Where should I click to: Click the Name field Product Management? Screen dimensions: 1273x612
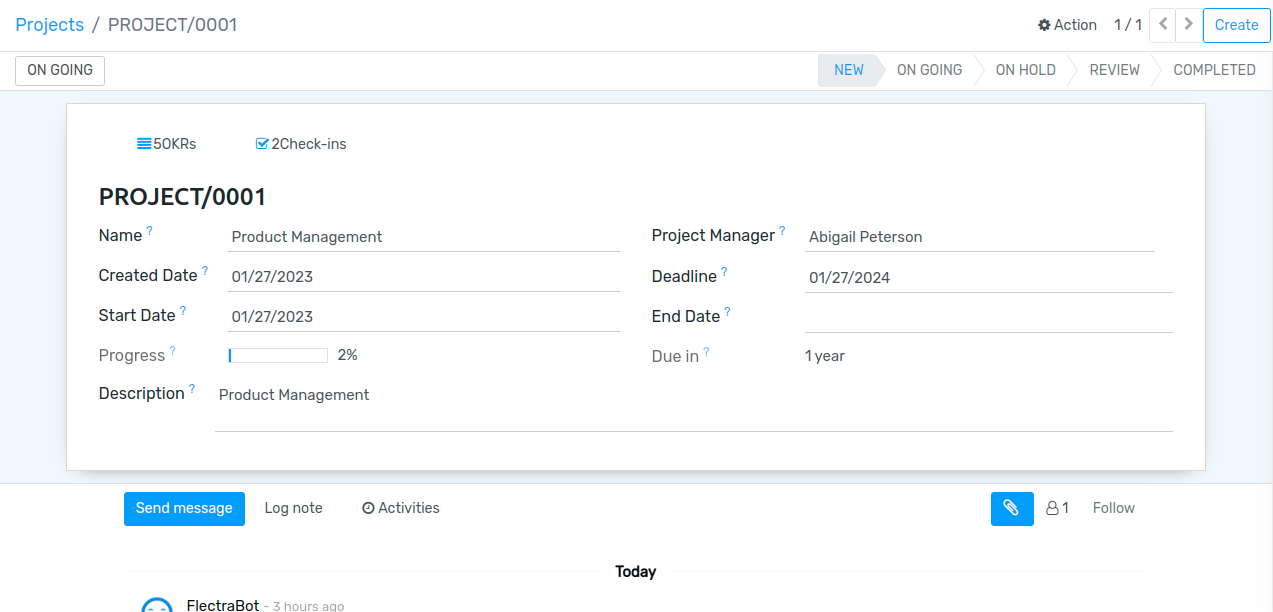pos(423,237)
